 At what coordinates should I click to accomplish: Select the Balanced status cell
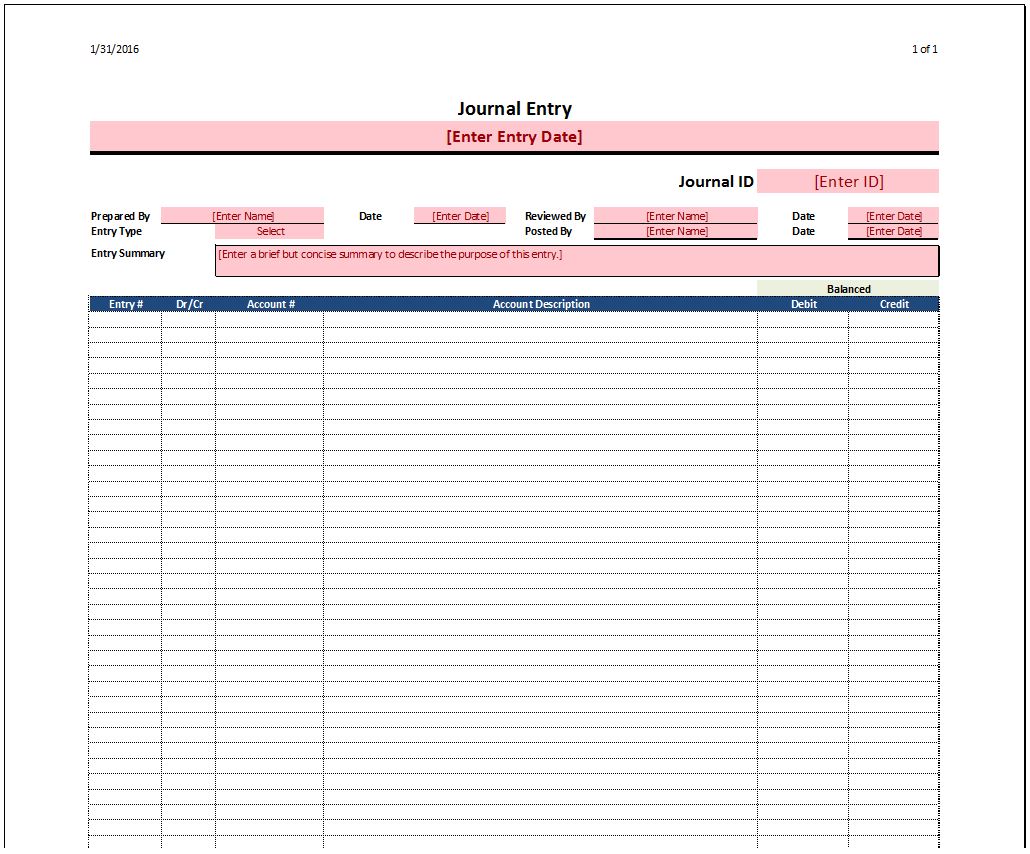[x=848, y=289]
